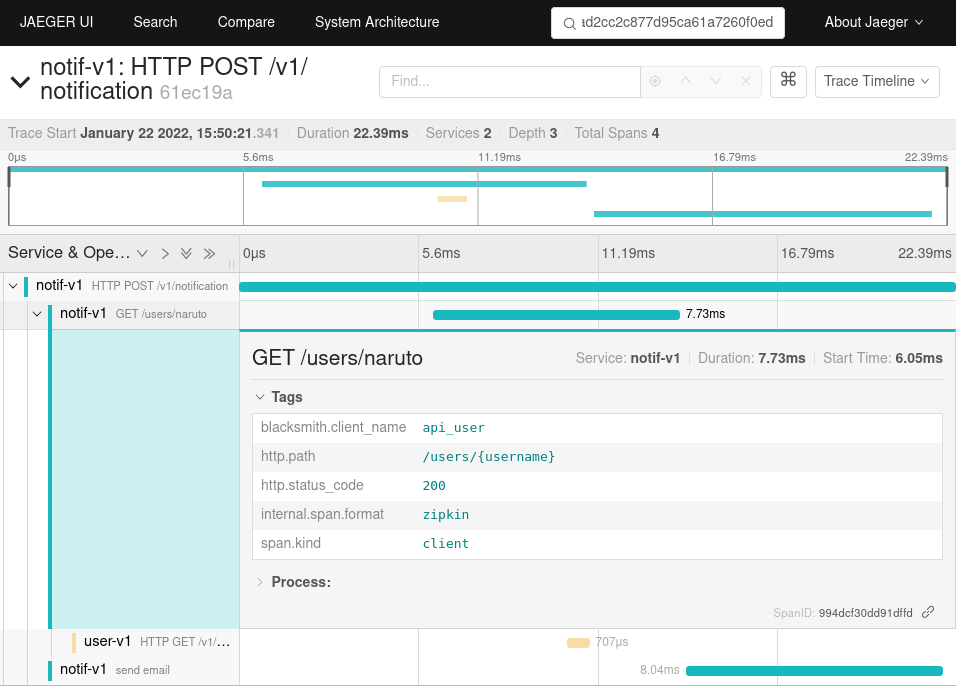Collapse the trace header chevron beside title
This screenshot has height=691, width=956.
(x=21, y=81)
